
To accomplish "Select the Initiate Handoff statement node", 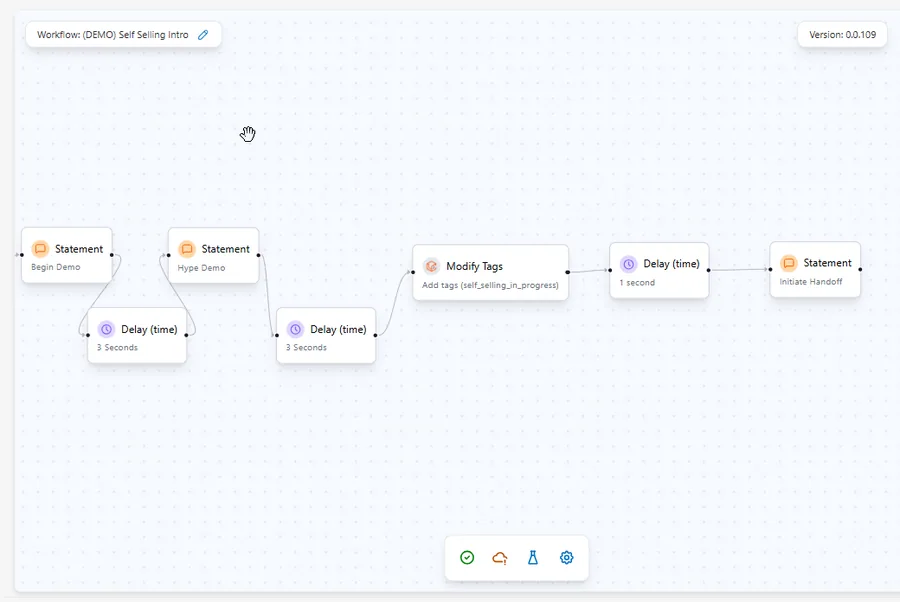I will 815,269.
